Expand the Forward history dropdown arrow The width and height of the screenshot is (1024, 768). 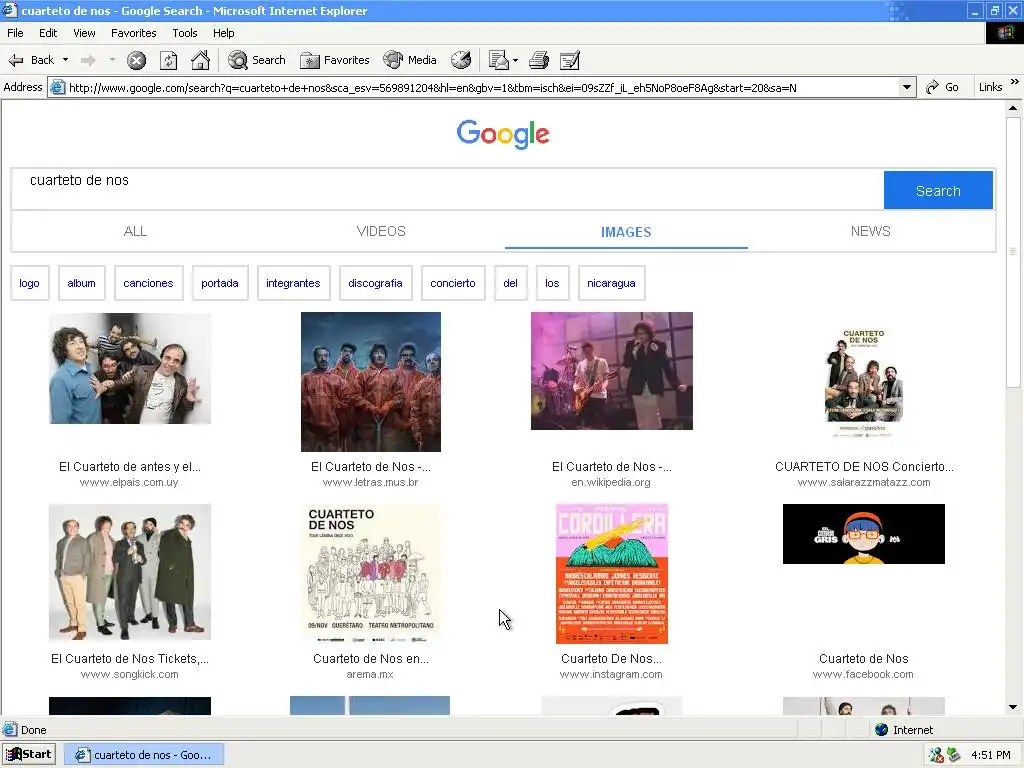click(x=112, y=60)
